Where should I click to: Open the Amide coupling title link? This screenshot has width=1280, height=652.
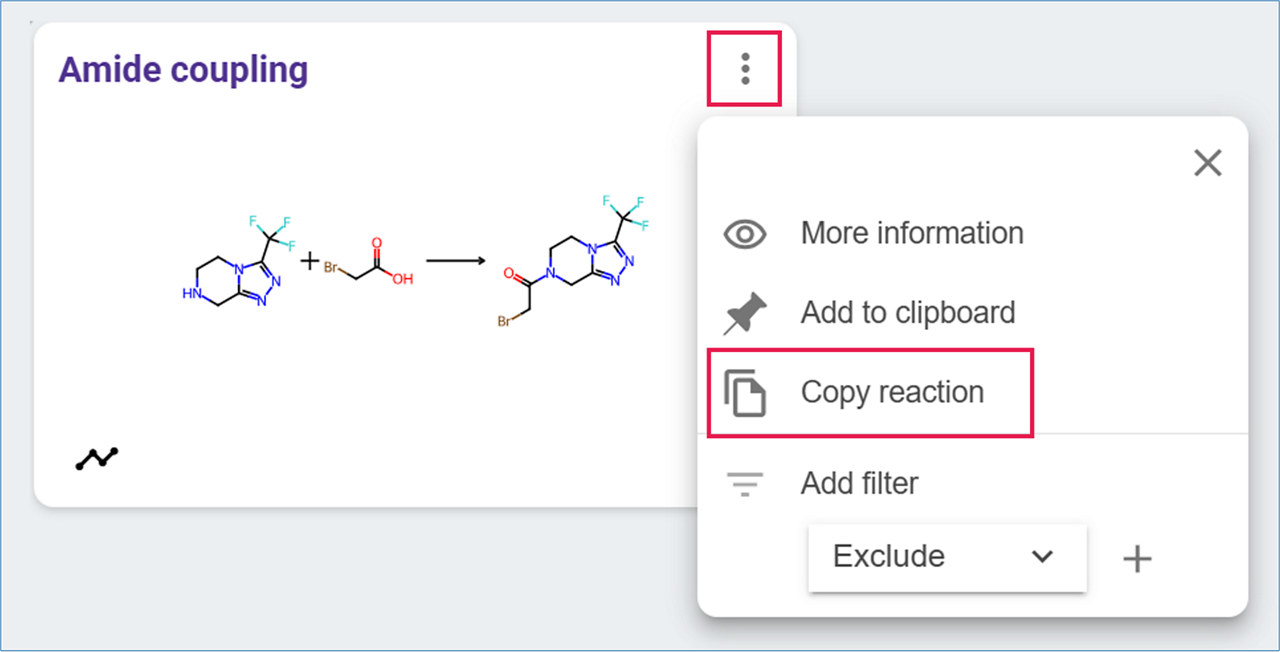point(183,70)
